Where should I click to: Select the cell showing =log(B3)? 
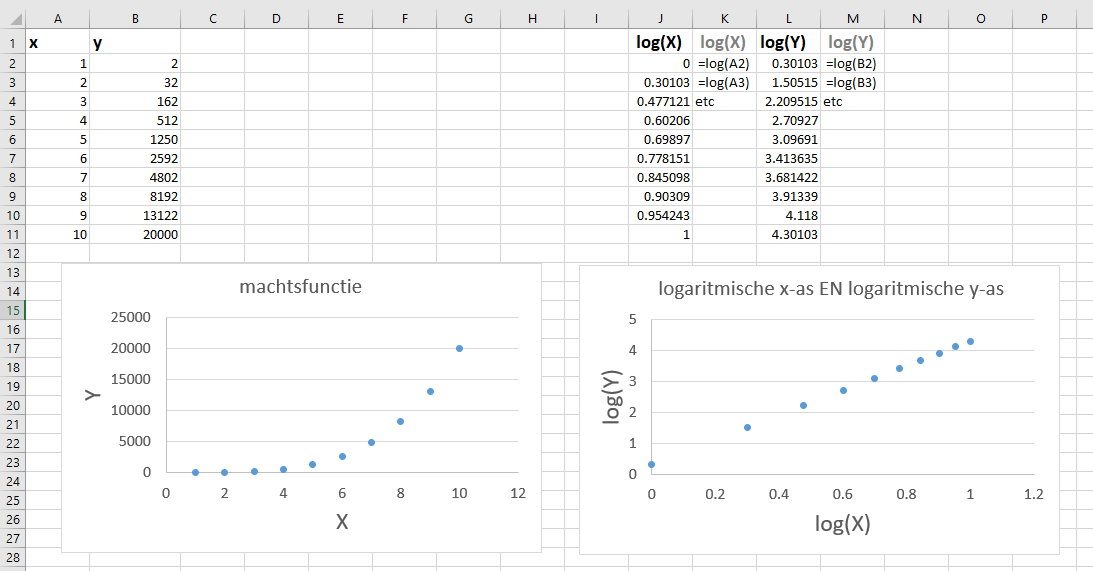851,82
